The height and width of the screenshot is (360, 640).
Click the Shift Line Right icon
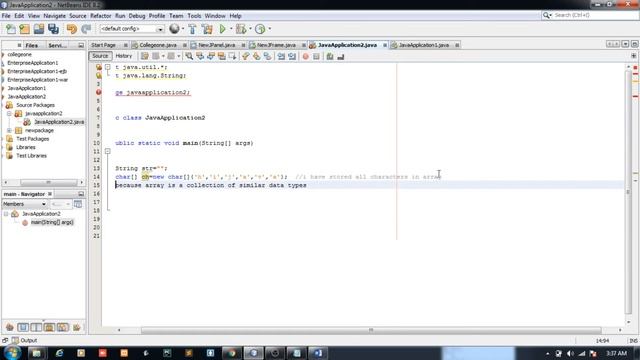pyautogui.click(x=292, y=56)
